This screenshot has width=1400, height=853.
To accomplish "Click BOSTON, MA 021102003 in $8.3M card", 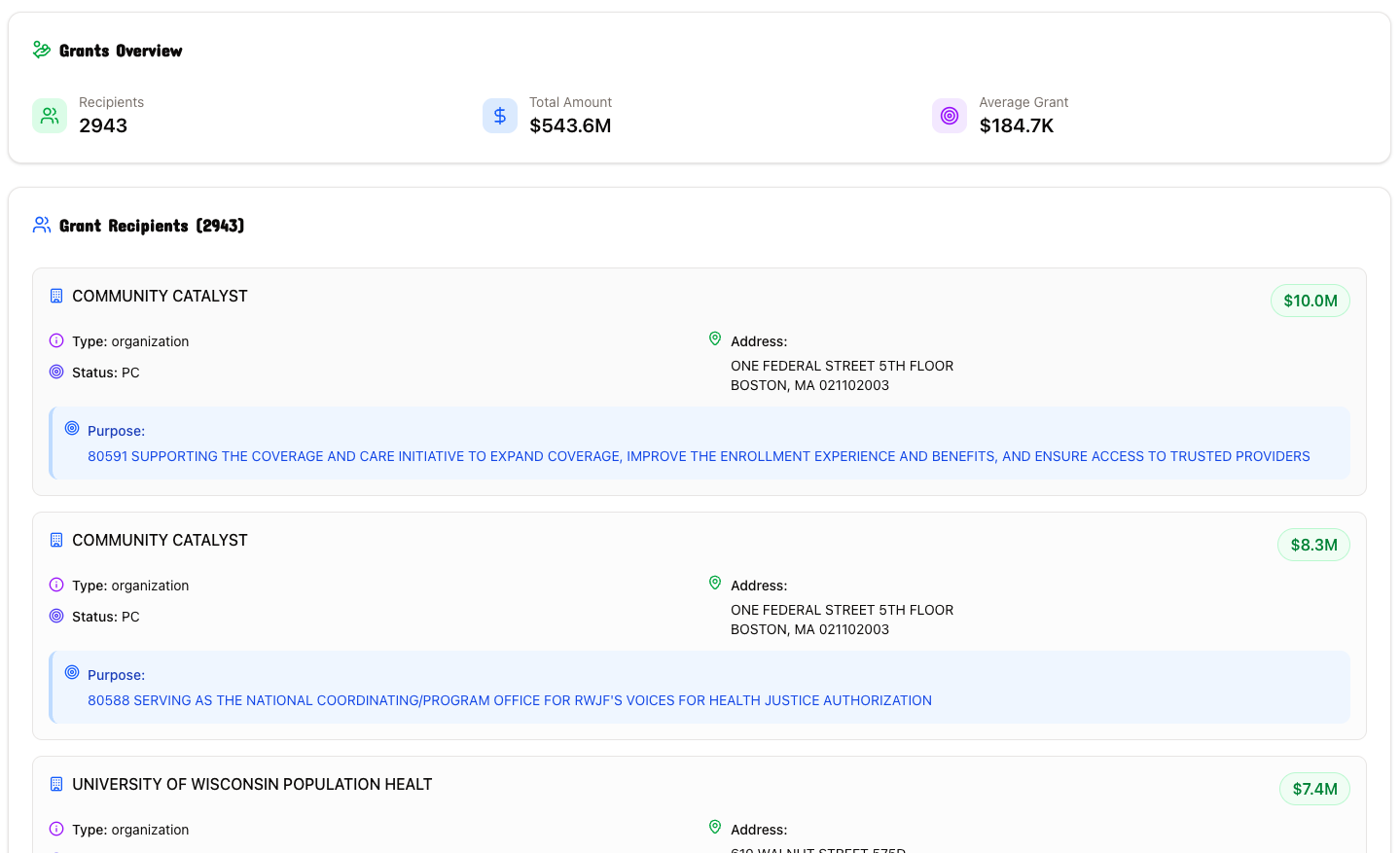I will 809,629.
